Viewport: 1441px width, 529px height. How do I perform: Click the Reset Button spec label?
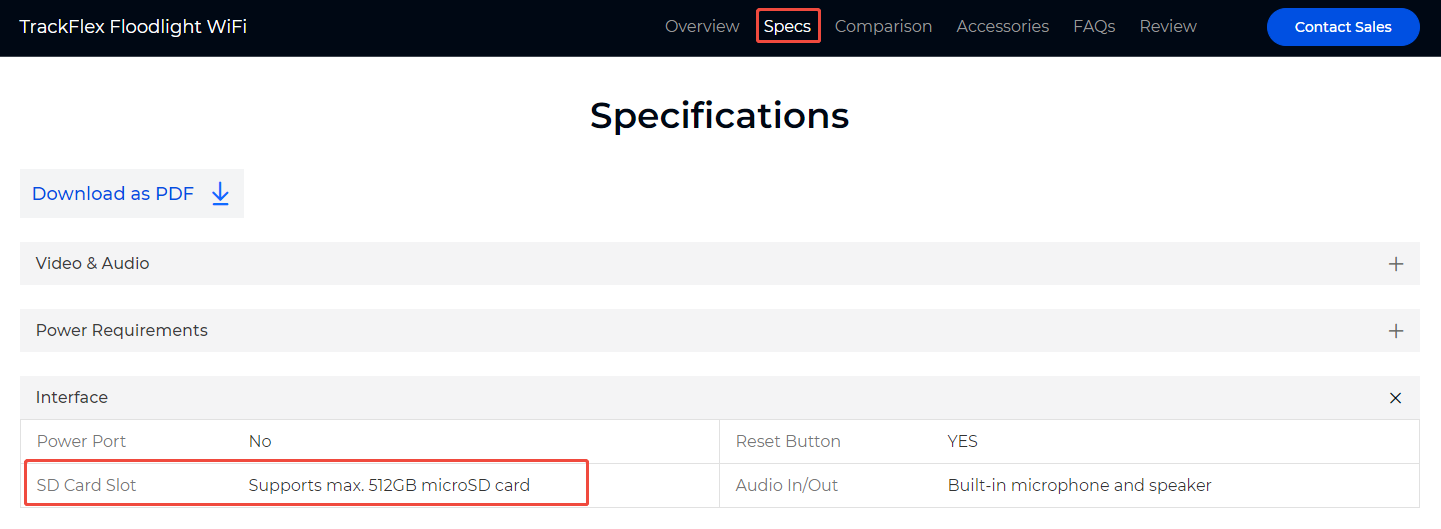pos(788,442)
